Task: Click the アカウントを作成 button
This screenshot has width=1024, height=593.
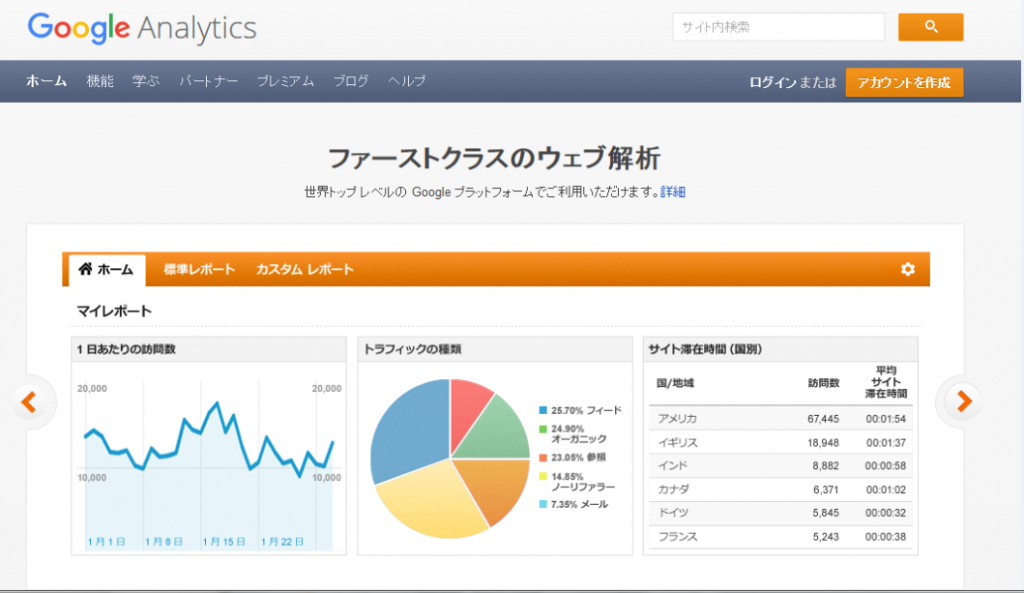Action: 904,82
